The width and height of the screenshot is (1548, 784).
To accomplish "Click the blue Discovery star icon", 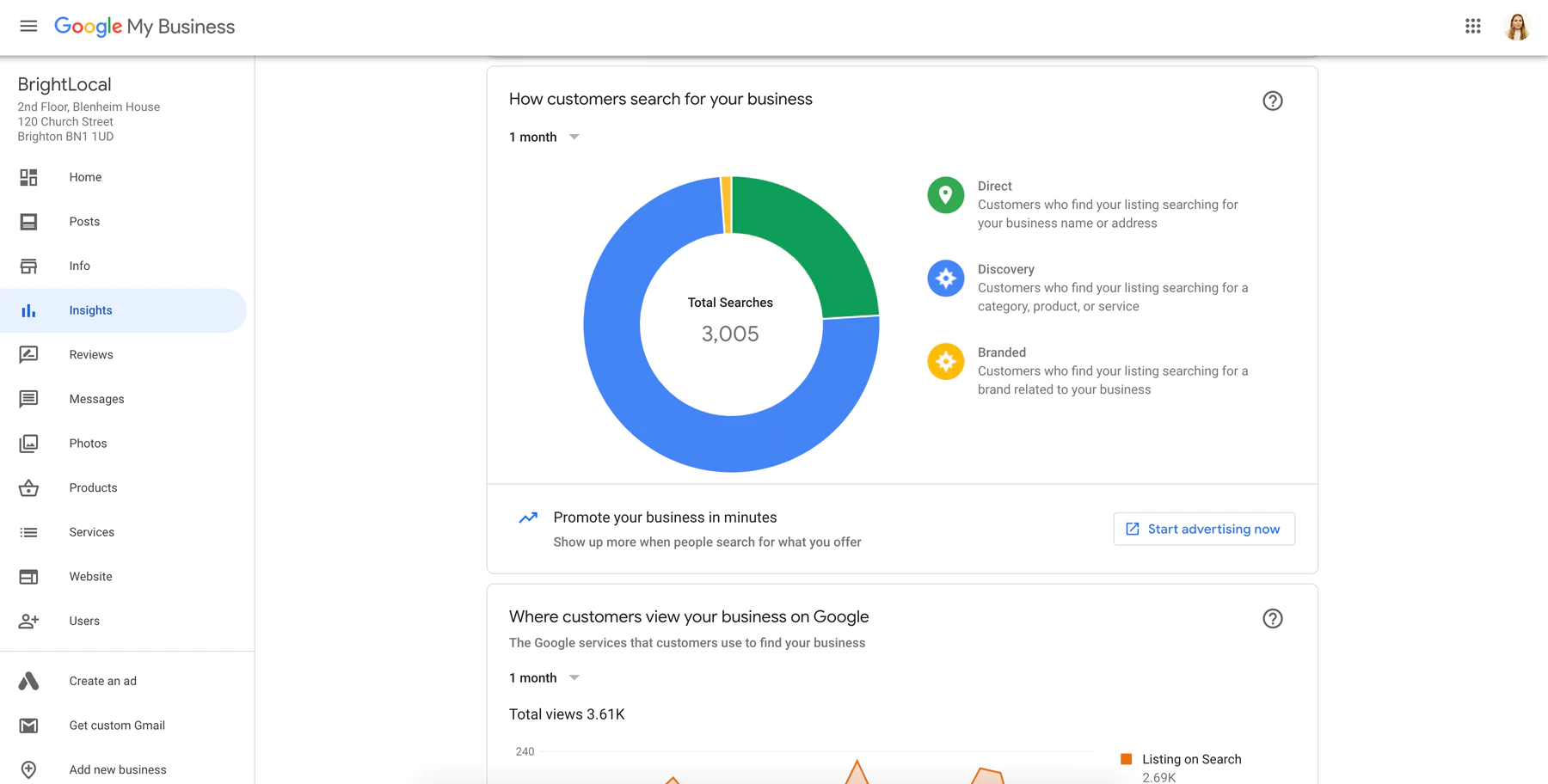I will [945, 279].
